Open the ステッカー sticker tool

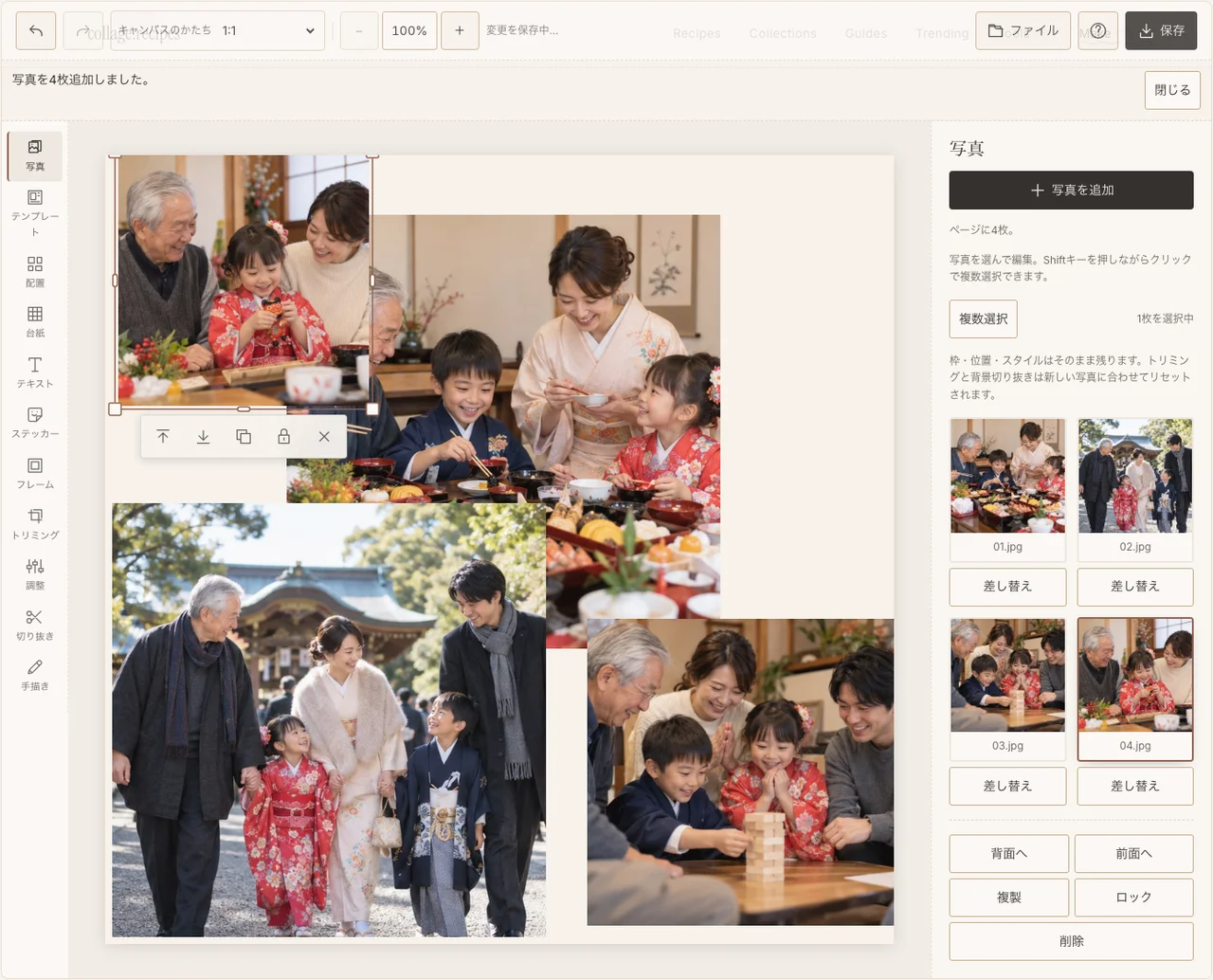click(x=35, y=422)
